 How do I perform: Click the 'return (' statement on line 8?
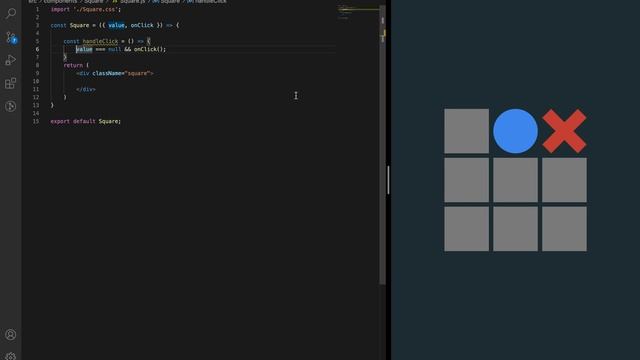coord(76,65)
